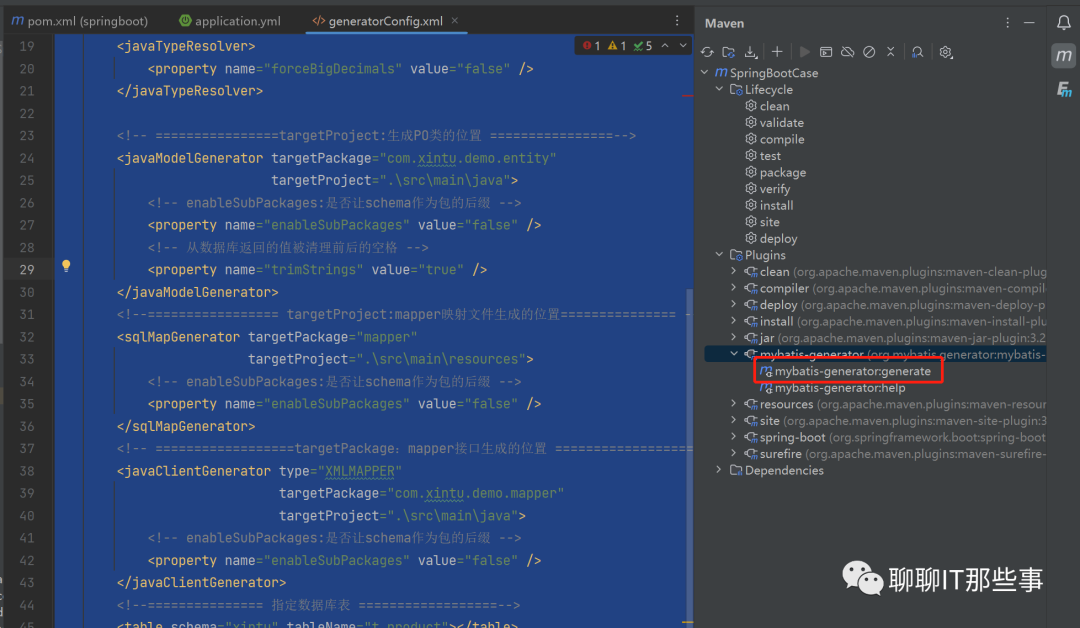This screenshot has height=628, width=1080.
Task: Click the warning count indicator
Action: coord(617,46)
